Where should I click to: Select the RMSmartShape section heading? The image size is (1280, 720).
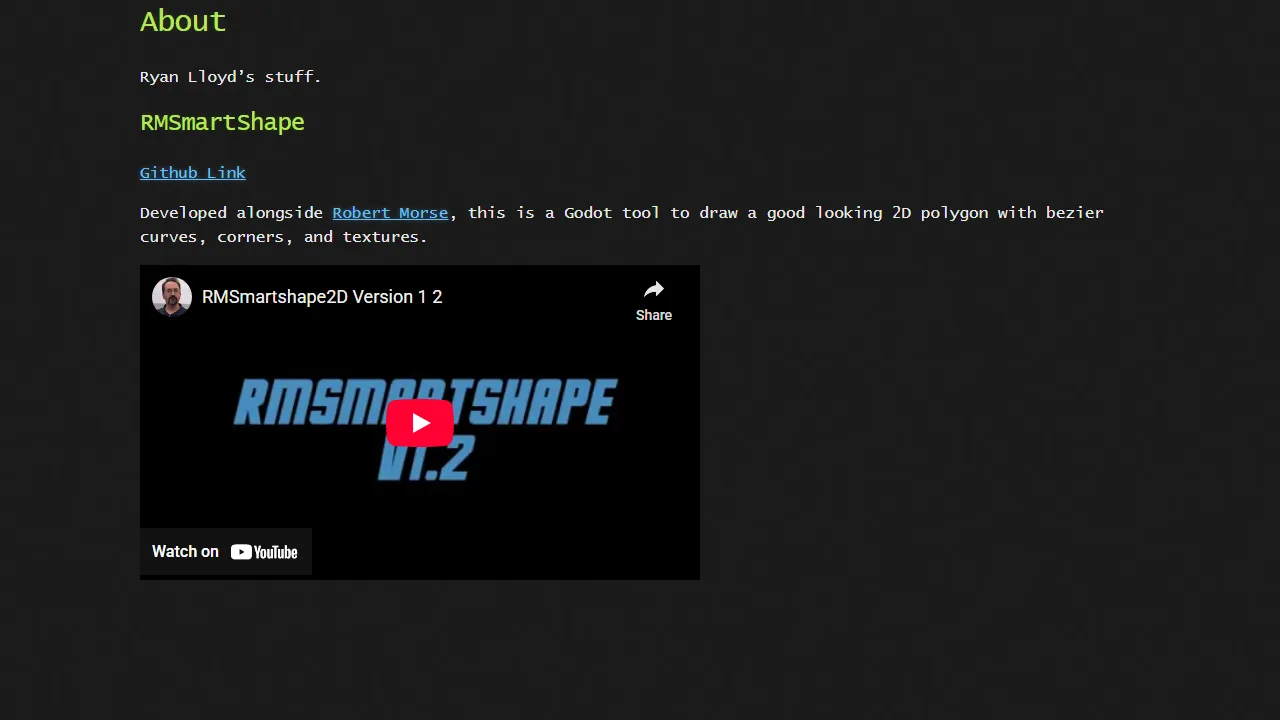pos(222,122)
